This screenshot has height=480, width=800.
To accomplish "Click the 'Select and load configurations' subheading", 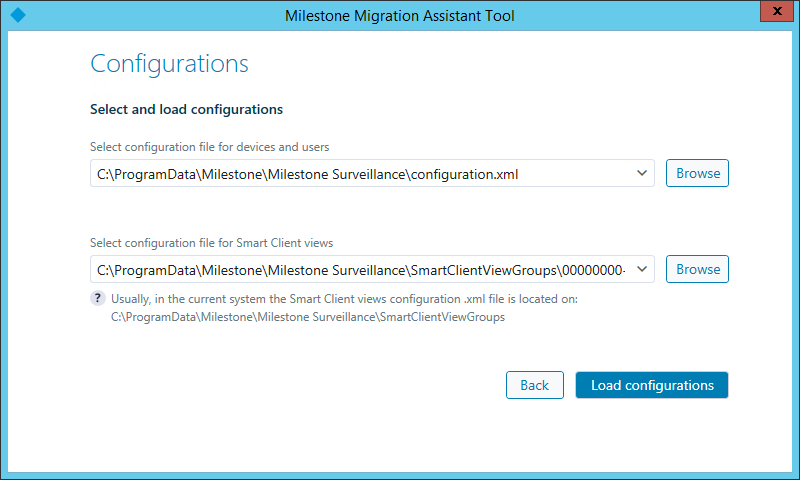I will 186,109.
